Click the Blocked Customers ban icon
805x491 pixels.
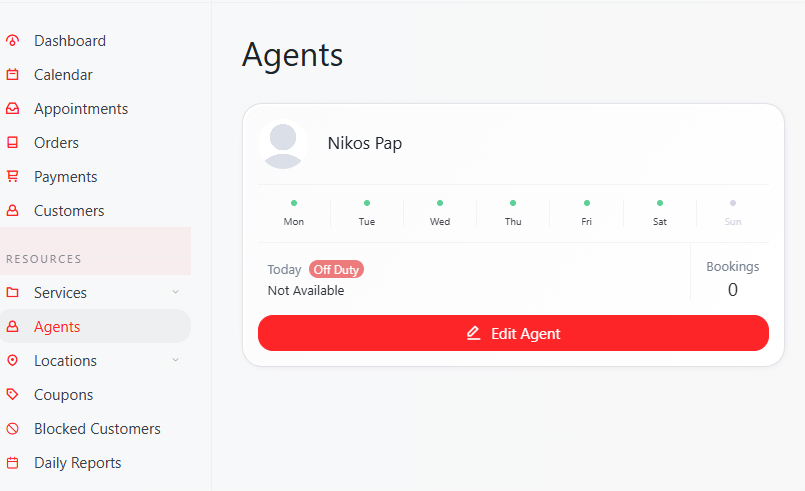(x=12, y=429)
